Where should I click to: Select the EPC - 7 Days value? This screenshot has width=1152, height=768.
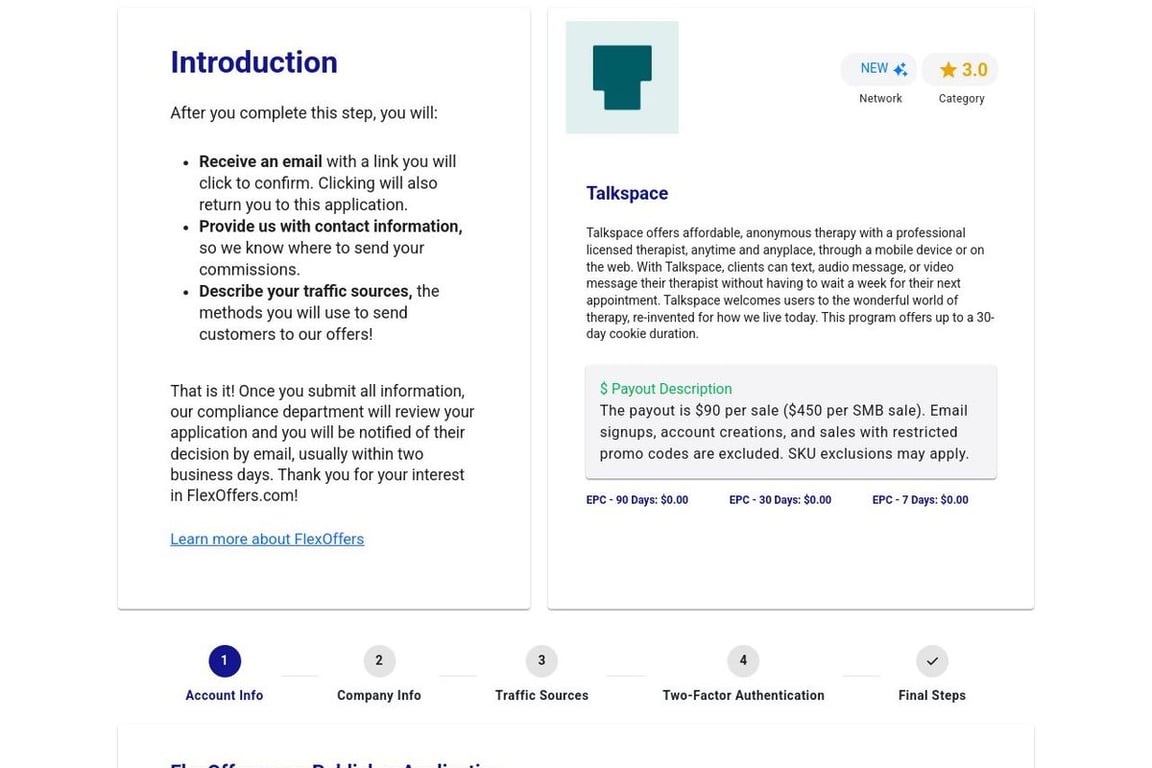[920, 500]
